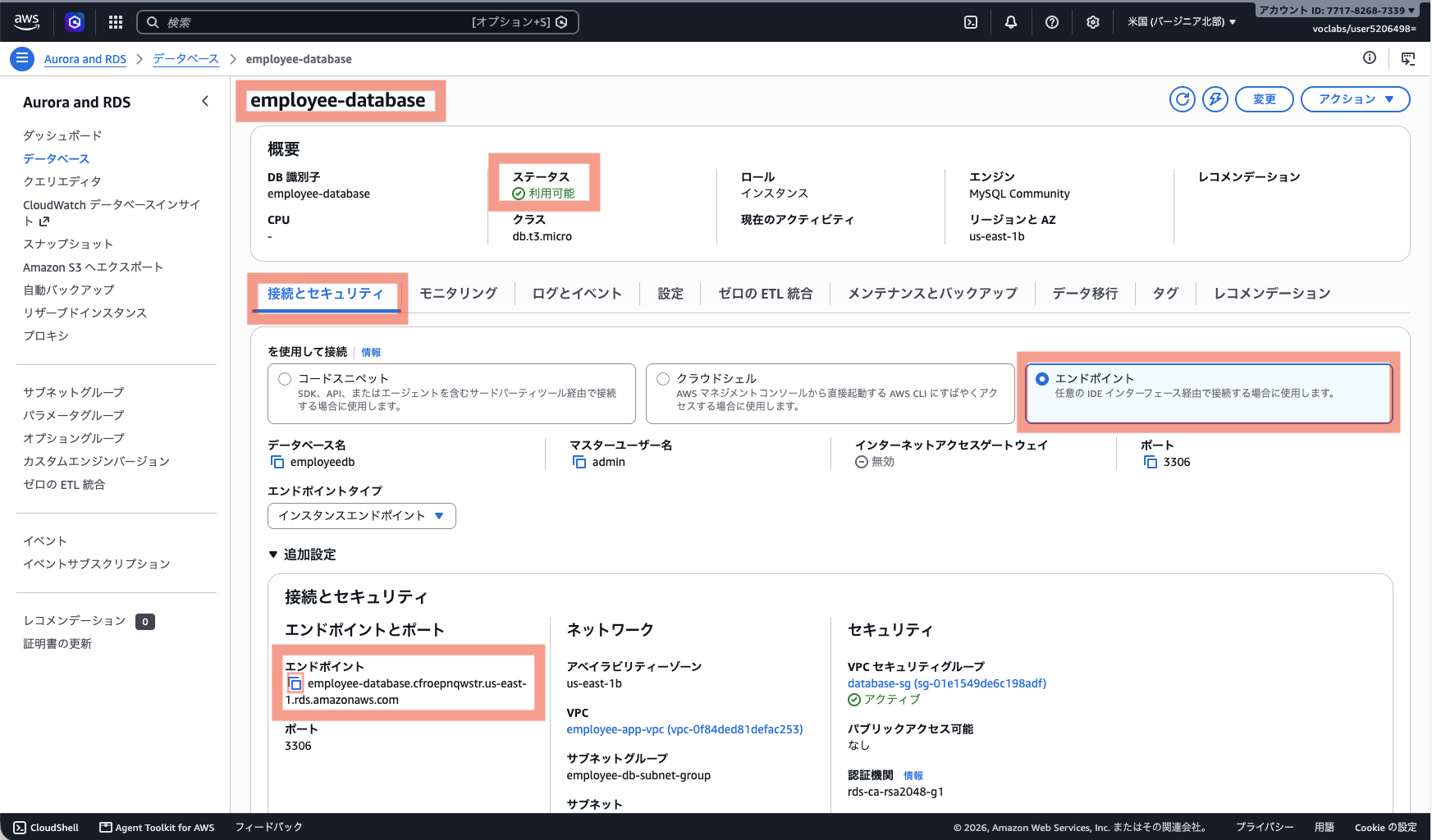Screen dimensions: 1432x840
Task: Open the Aurora and RDS breadcrumb link
Action: point(85,59)
